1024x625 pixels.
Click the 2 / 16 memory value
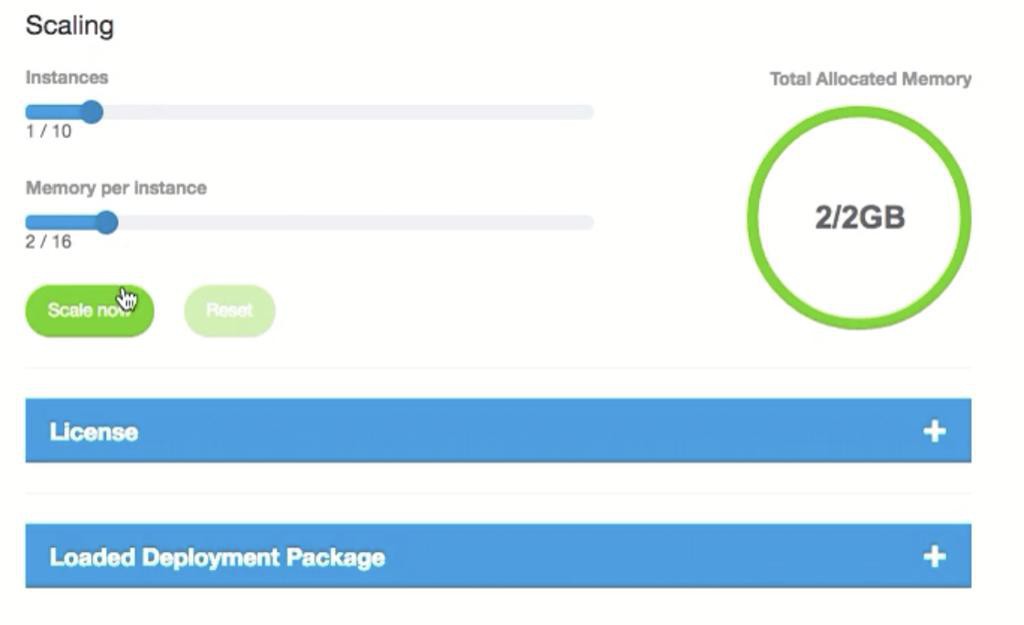(x=48, y=241)
